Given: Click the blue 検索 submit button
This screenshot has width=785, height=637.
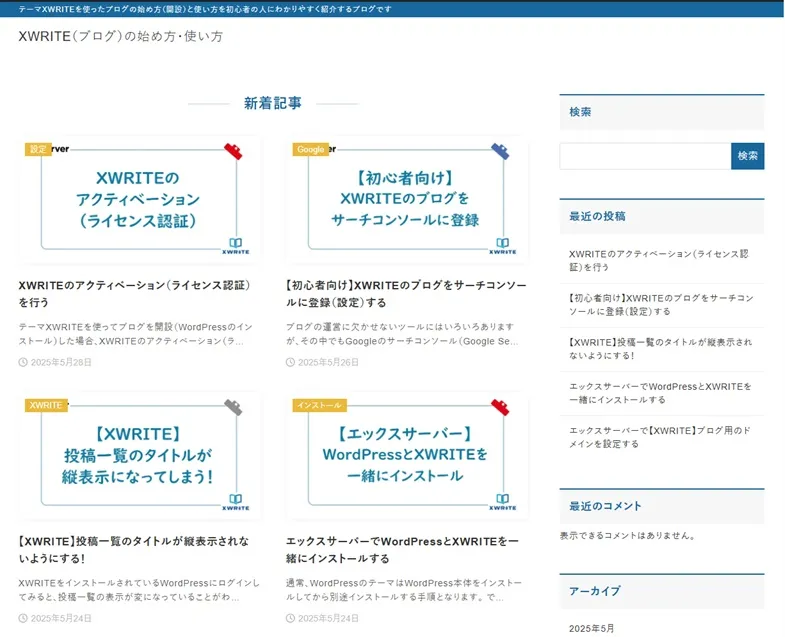Looking at the screenshot, I should click(x=747, y=156).
